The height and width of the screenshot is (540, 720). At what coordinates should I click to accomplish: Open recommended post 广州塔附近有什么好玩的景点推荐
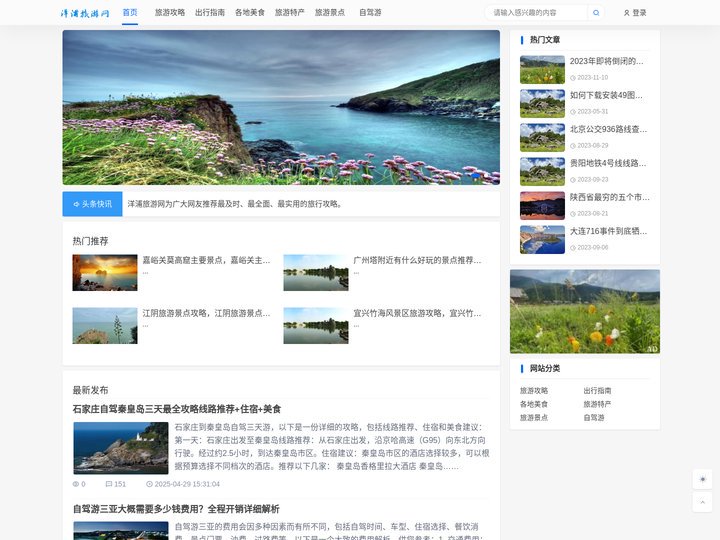pos(417,260)
